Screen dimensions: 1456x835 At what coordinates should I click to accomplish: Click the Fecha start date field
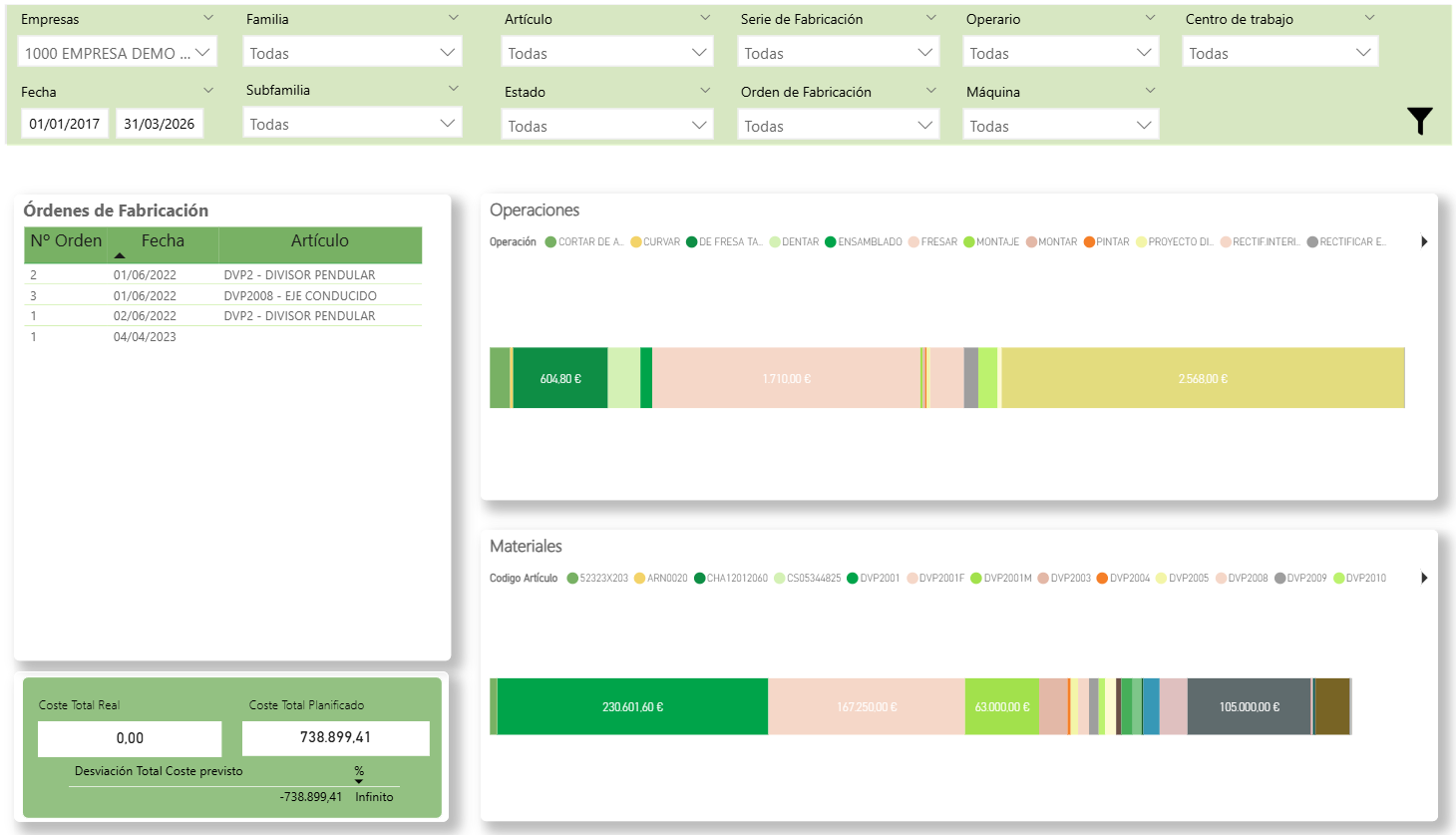coord(65,124)
